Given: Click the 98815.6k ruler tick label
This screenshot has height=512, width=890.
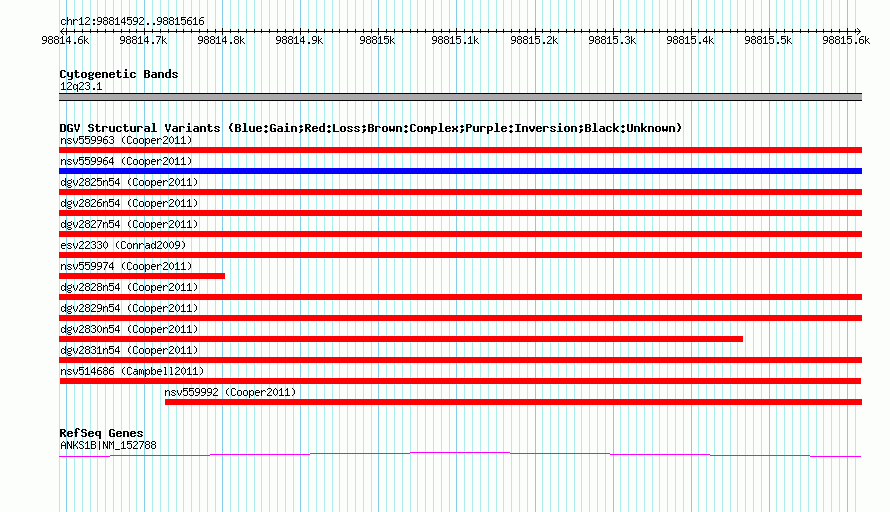Looking at the screenshot, I should pyautogui.click(x=846, y=40).
